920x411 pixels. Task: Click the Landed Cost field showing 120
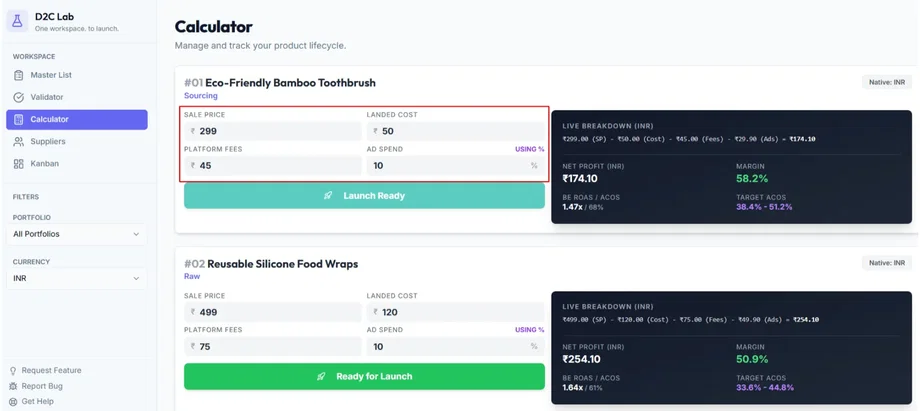455,312
